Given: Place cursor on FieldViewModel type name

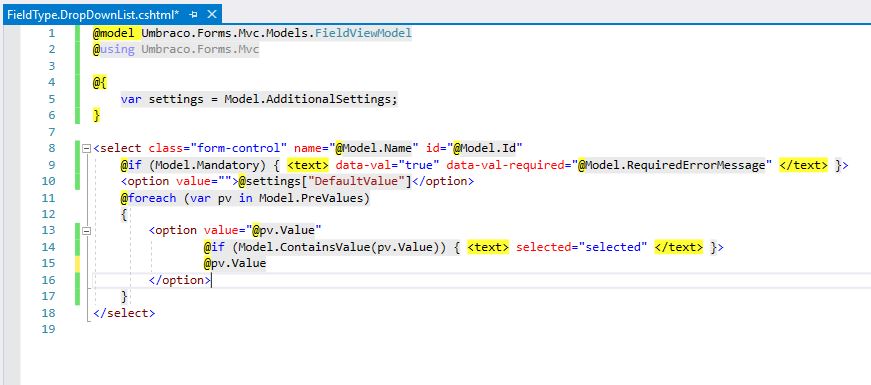Looking at the screenshot, I should tap(363, 33).
